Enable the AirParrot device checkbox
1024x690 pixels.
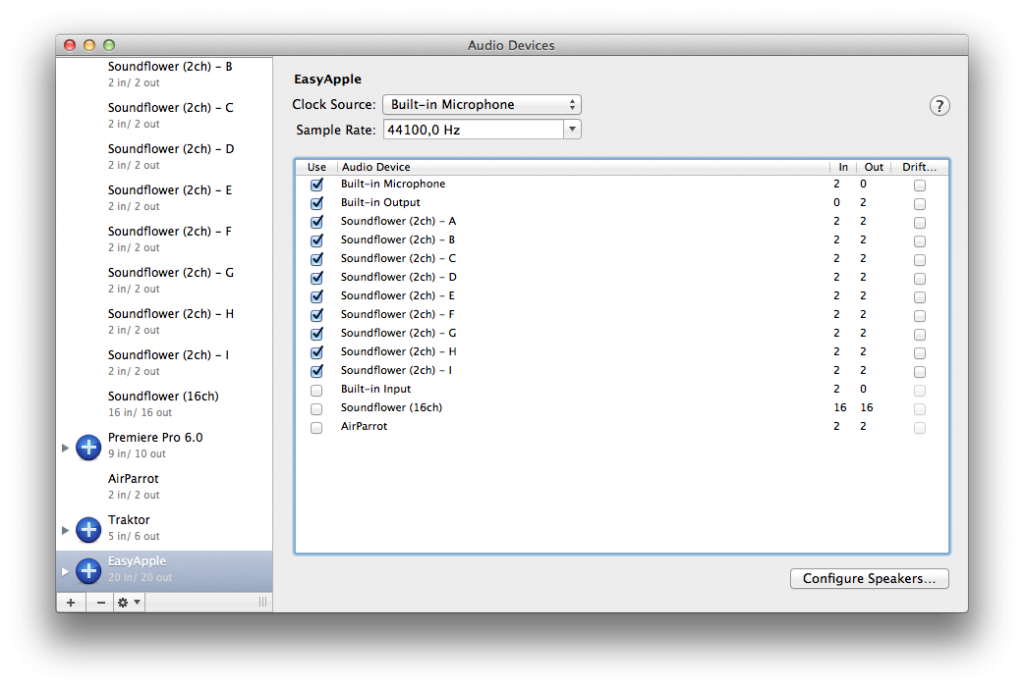316,427
